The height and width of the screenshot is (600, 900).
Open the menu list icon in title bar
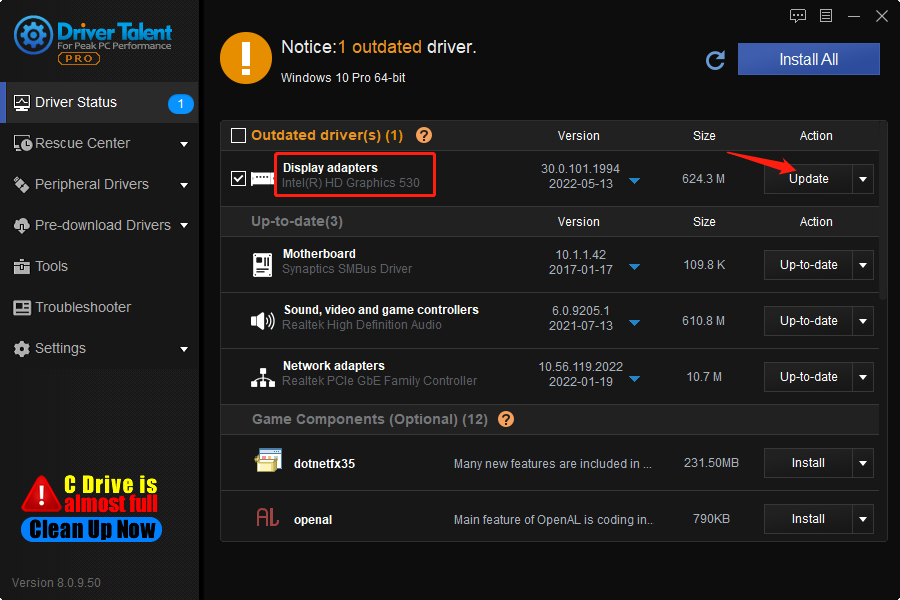(x=825, y=16)
